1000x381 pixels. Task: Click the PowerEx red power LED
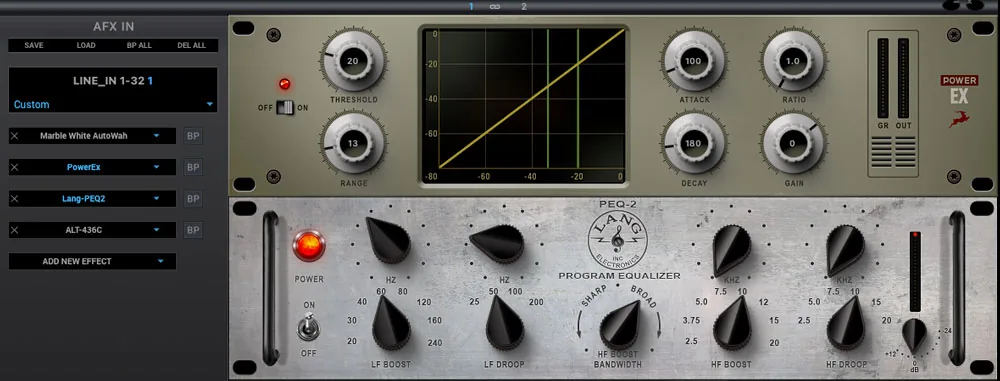pyautogui.click(x=284, y=84)
